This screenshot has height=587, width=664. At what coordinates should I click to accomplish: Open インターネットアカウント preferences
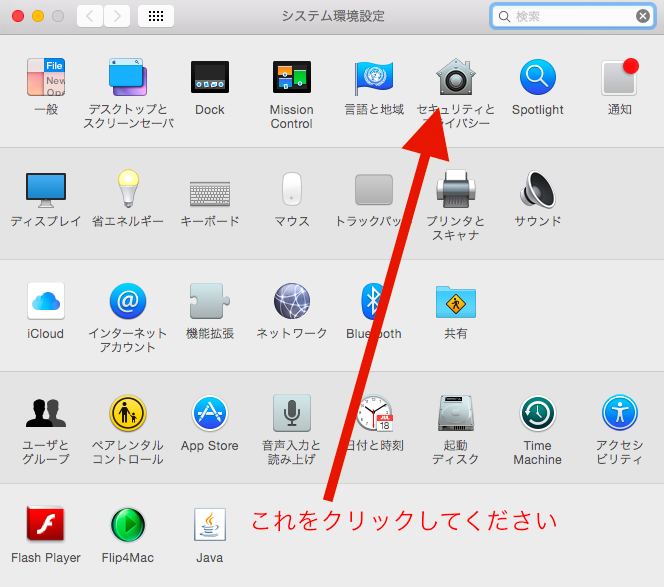pyautogui.click(x=128, y=301)
